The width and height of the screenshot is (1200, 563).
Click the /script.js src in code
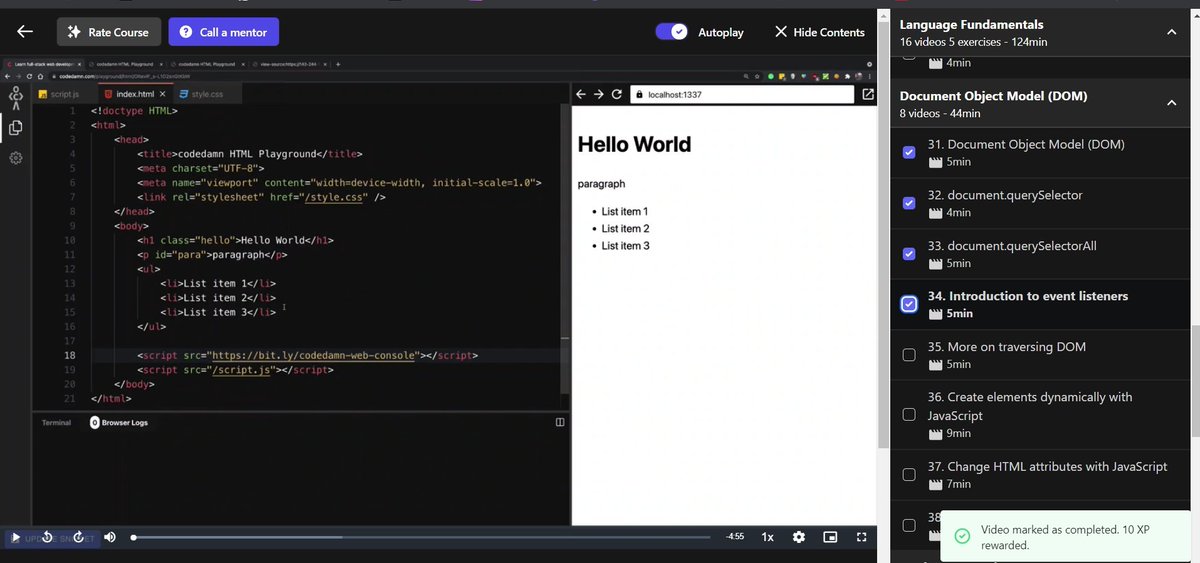241,370
